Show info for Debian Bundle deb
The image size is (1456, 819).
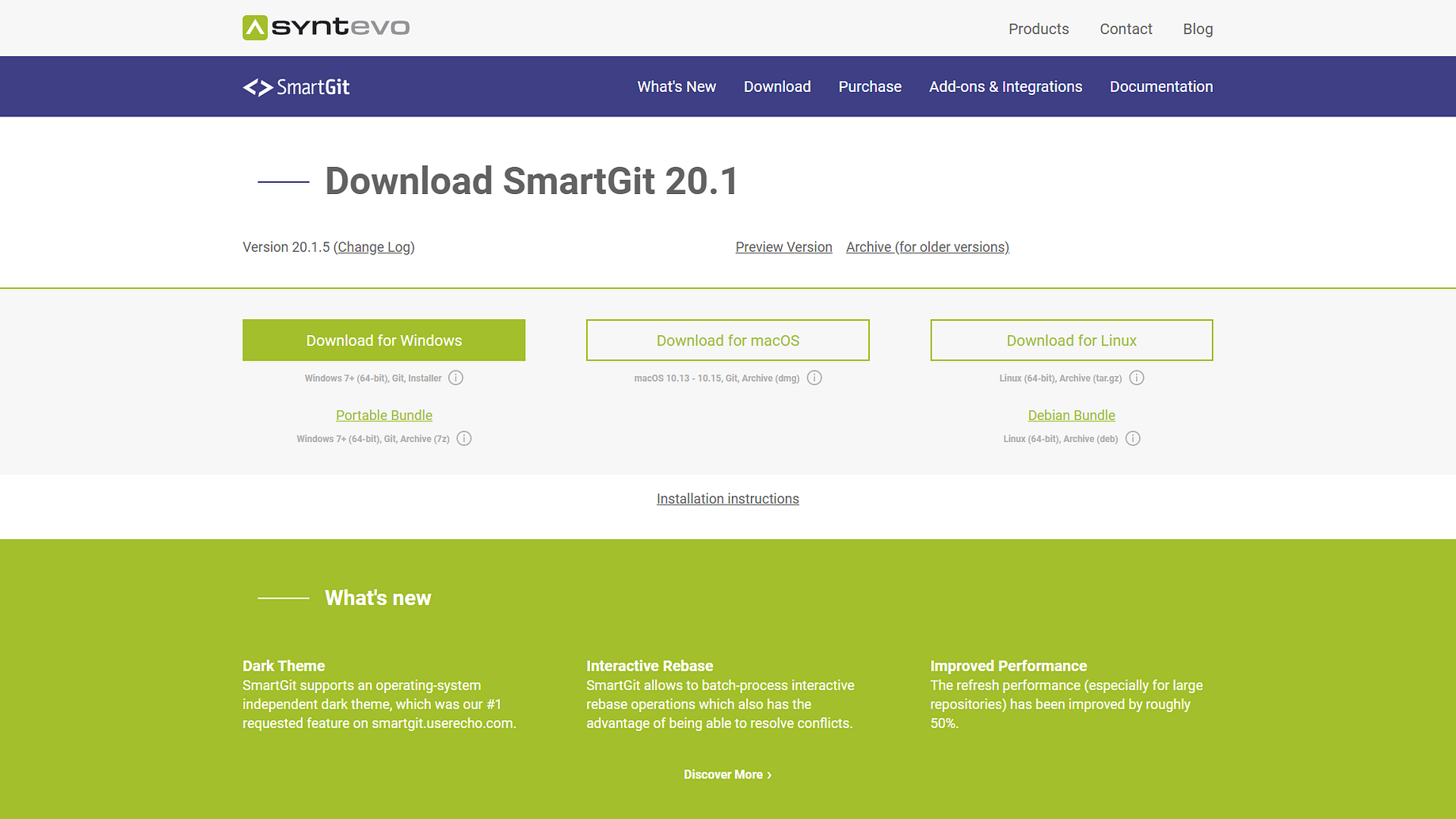1133,439
